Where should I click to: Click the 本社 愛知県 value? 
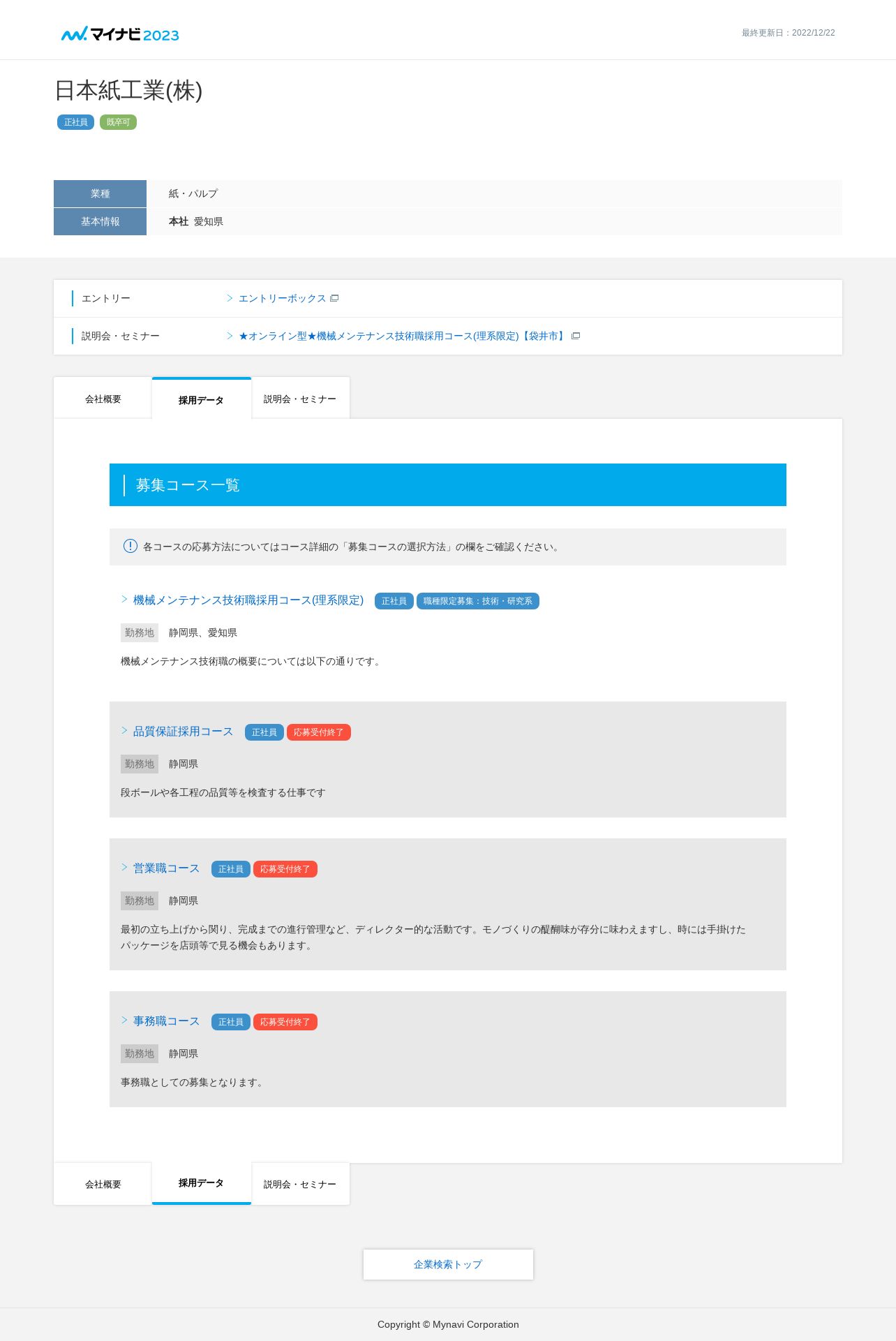coord(196,221)
